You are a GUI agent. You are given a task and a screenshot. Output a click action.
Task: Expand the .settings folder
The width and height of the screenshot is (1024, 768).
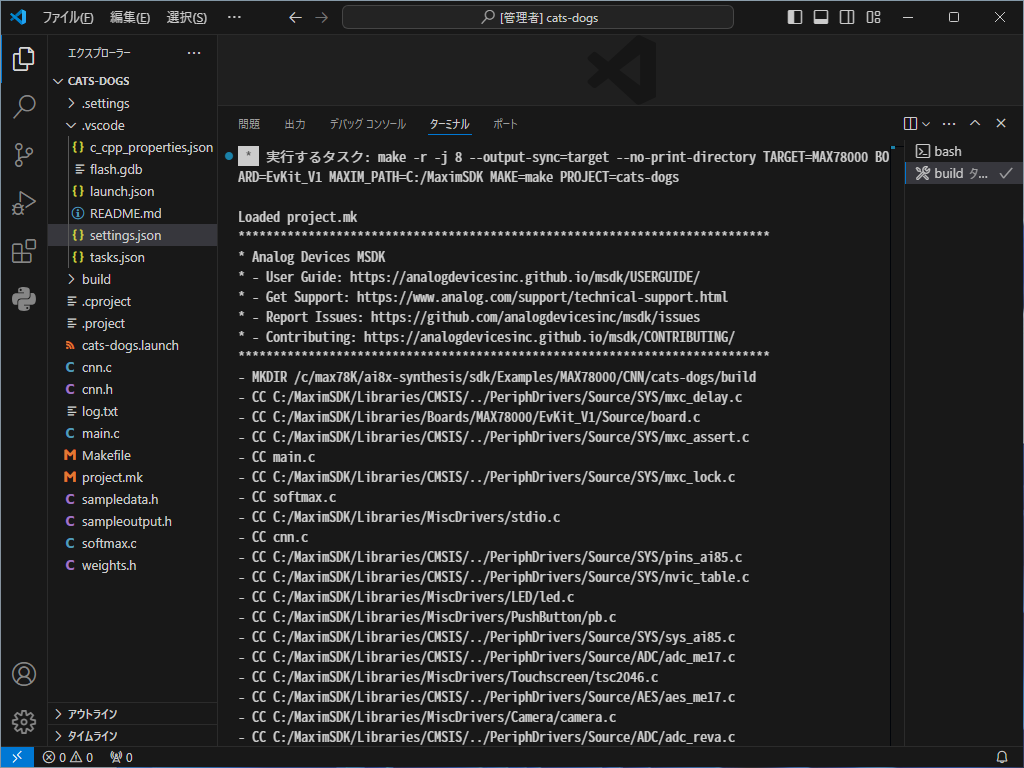point(105,103)
